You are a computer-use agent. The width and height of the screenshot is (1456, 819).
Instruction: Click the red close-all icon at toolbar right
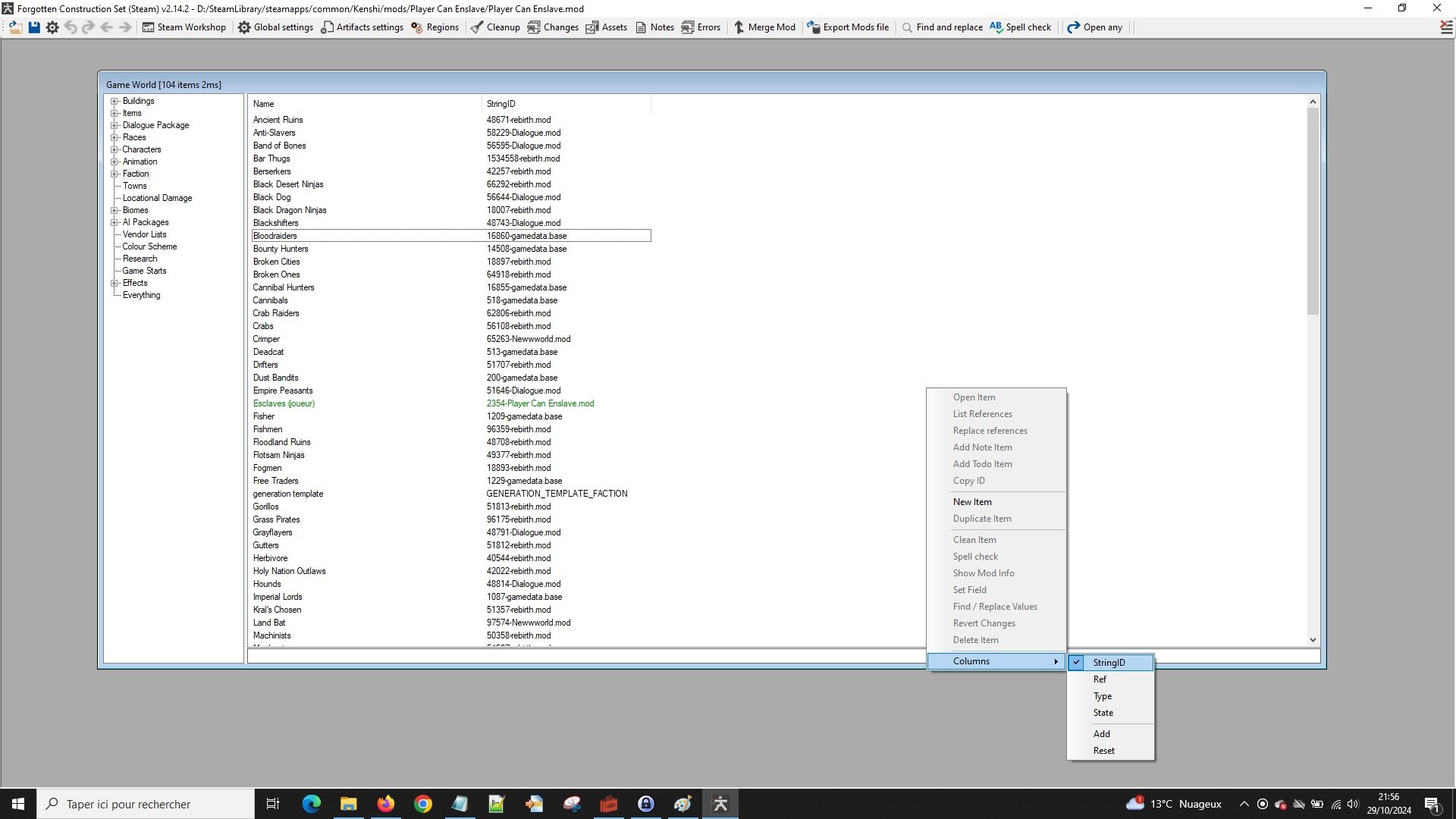click(x=1446, y=27)
